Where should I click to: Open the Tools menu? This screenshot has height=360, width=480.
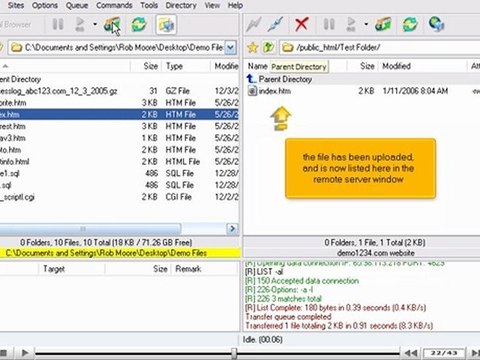pos(149,5)
